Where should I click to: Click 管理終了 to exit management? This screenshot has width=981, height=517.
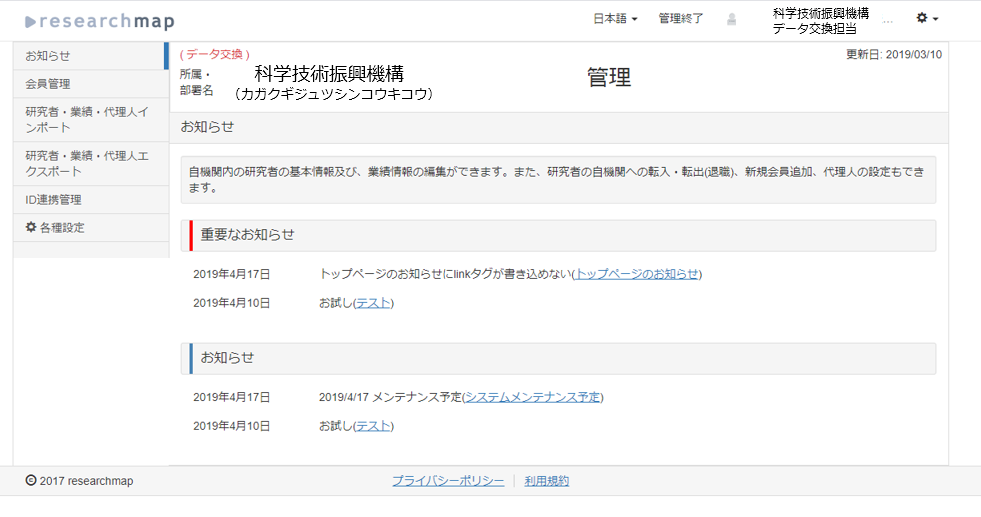[681, 19]
